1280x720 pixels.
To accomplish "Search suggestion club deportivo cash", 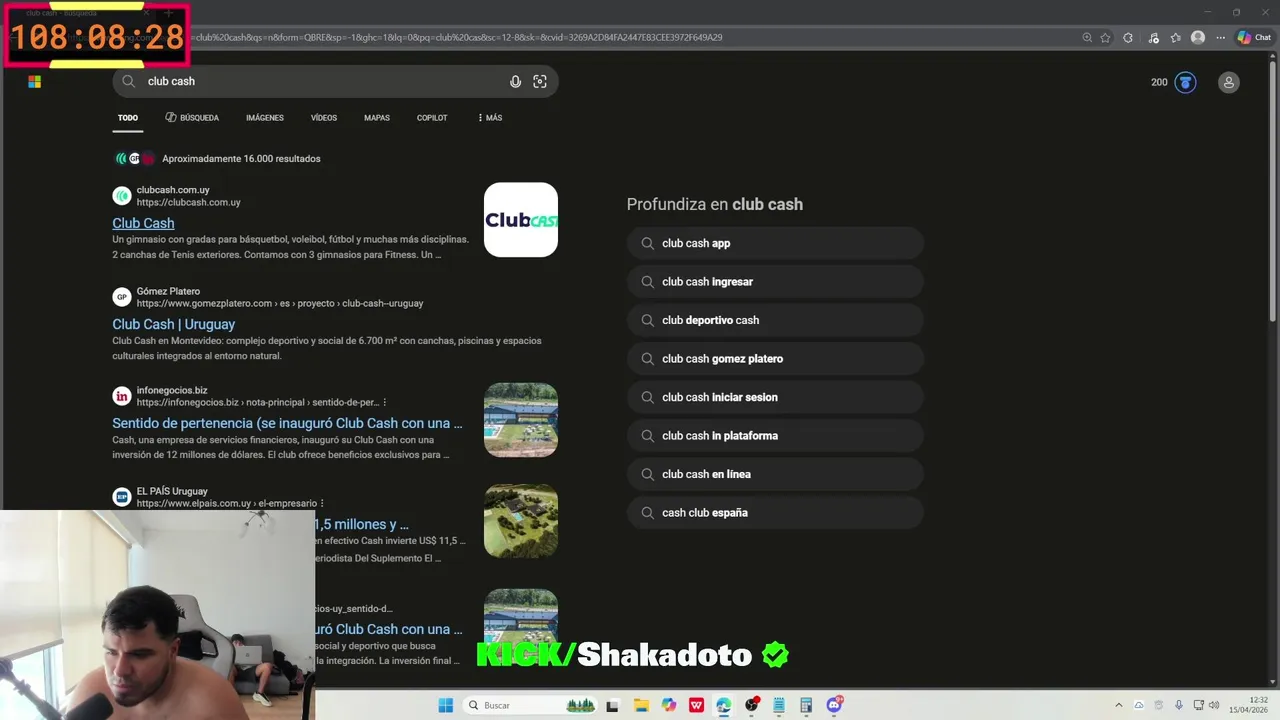I will (x=775, y=320).
